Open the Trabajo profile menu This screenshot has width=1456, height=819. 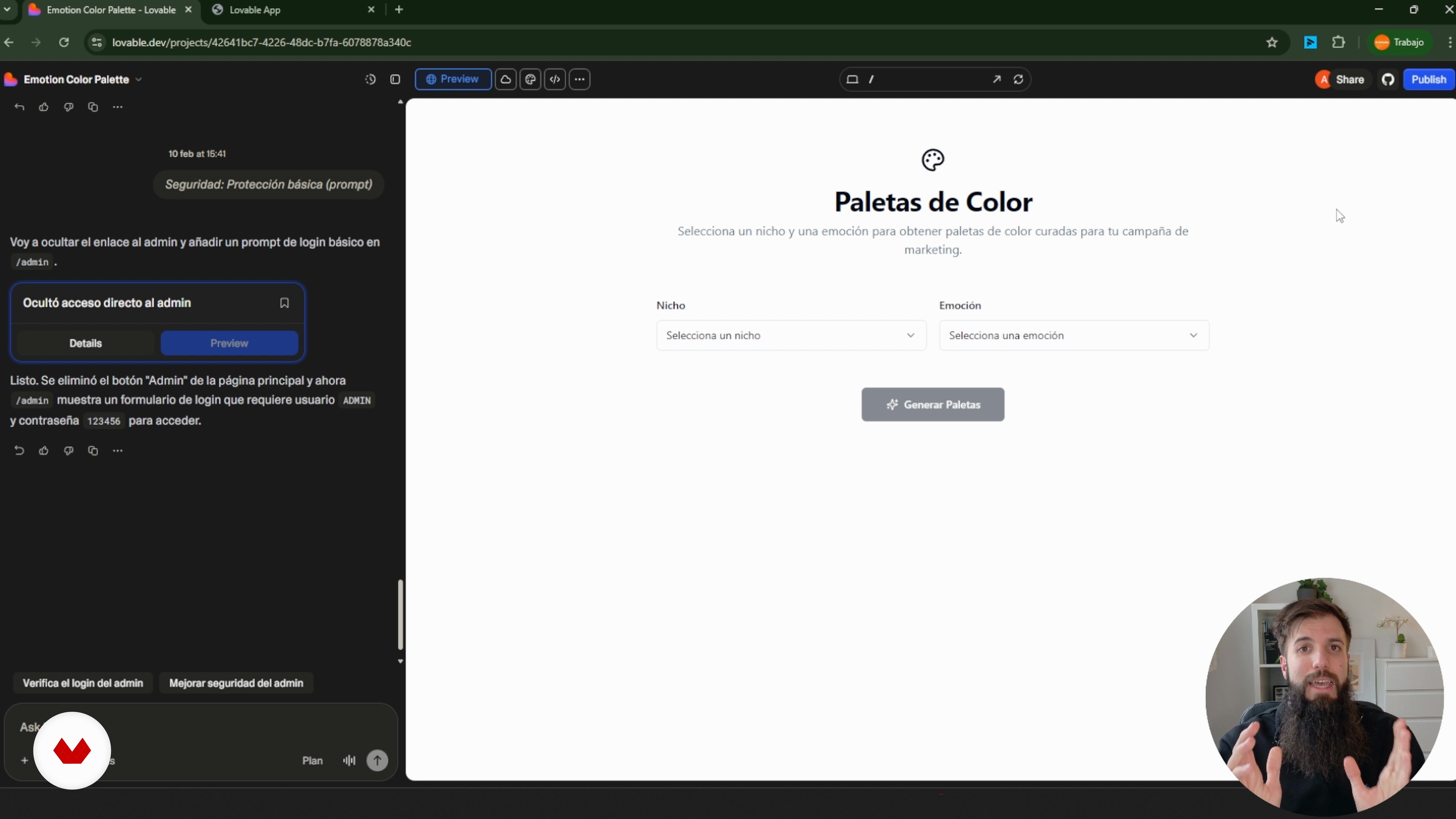(x=1400, y=42)
